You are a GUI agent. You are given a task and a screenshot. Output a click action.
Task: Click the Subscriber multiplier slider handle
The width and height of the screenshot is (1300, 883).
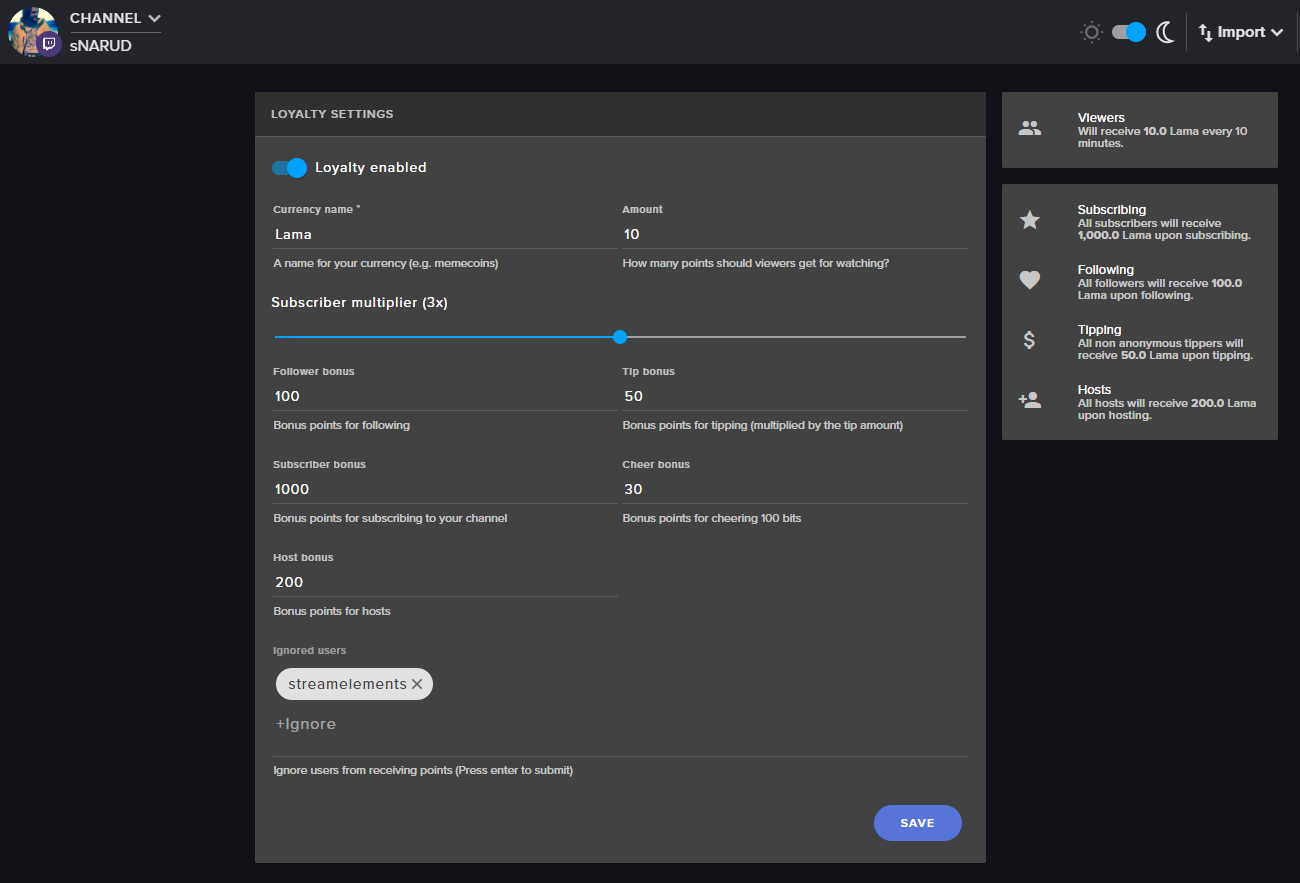click(620, 337)
